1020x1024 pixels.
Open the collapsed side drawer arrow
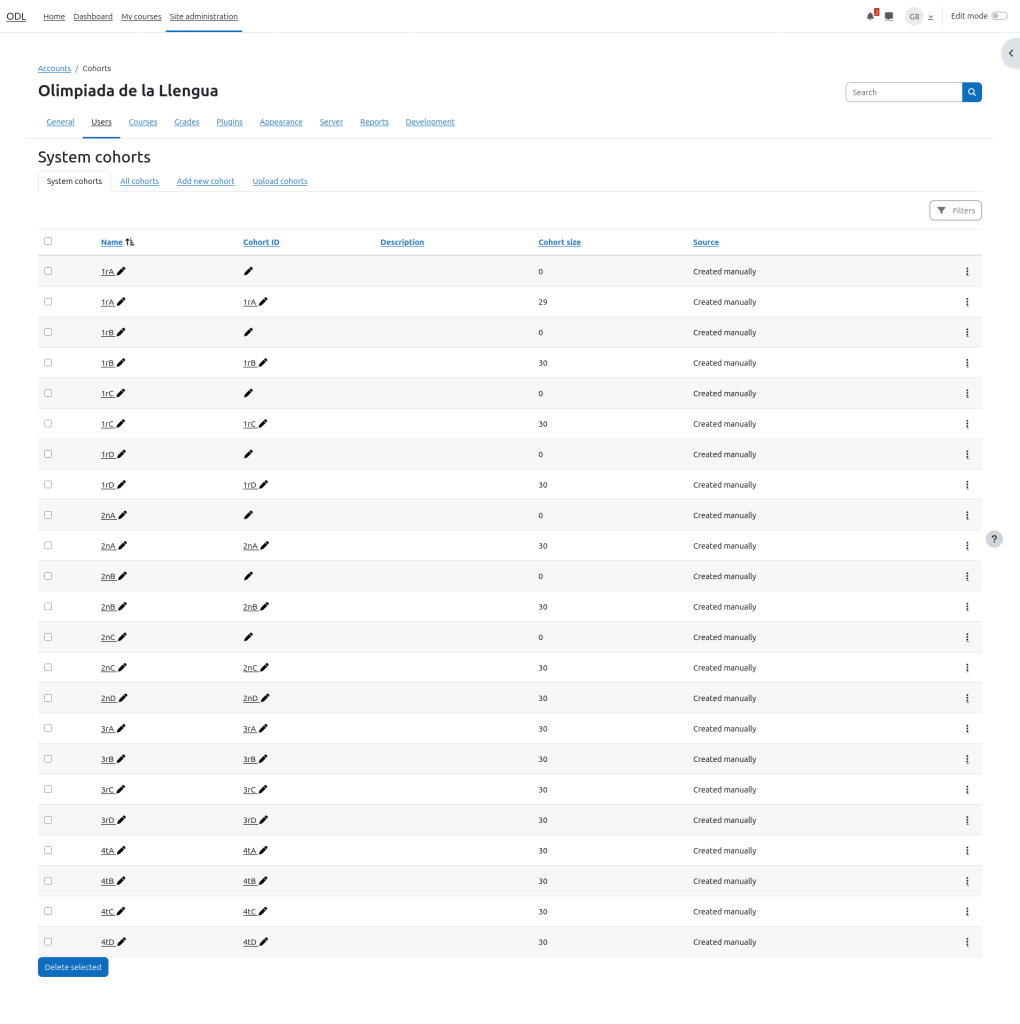coord(1010,53)
